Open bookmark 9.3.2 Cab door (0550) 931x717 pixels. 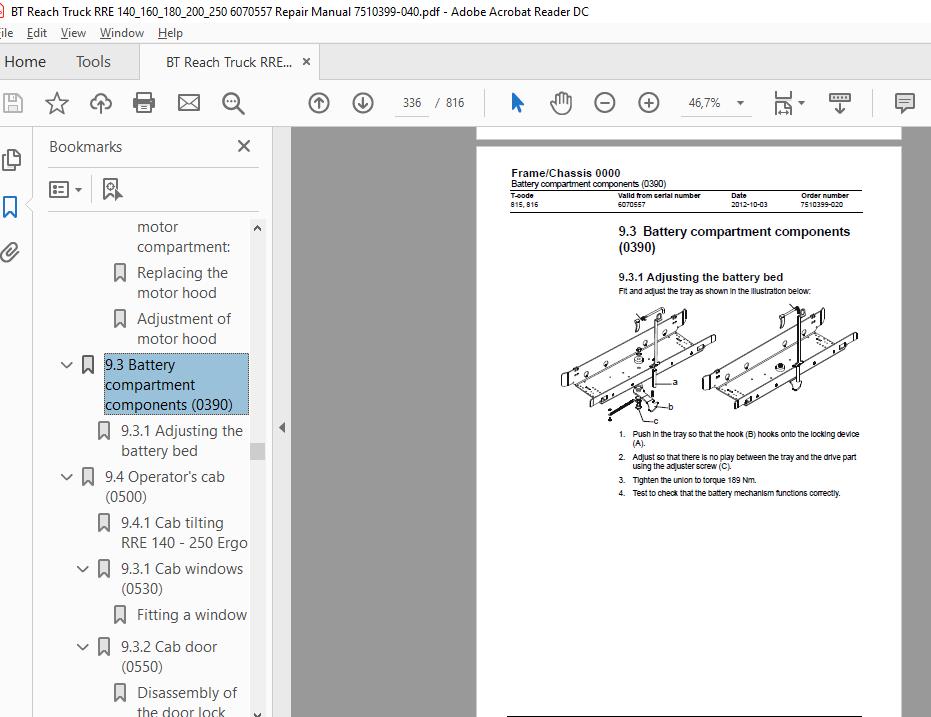pyautogui.click(x=169, y=656)
